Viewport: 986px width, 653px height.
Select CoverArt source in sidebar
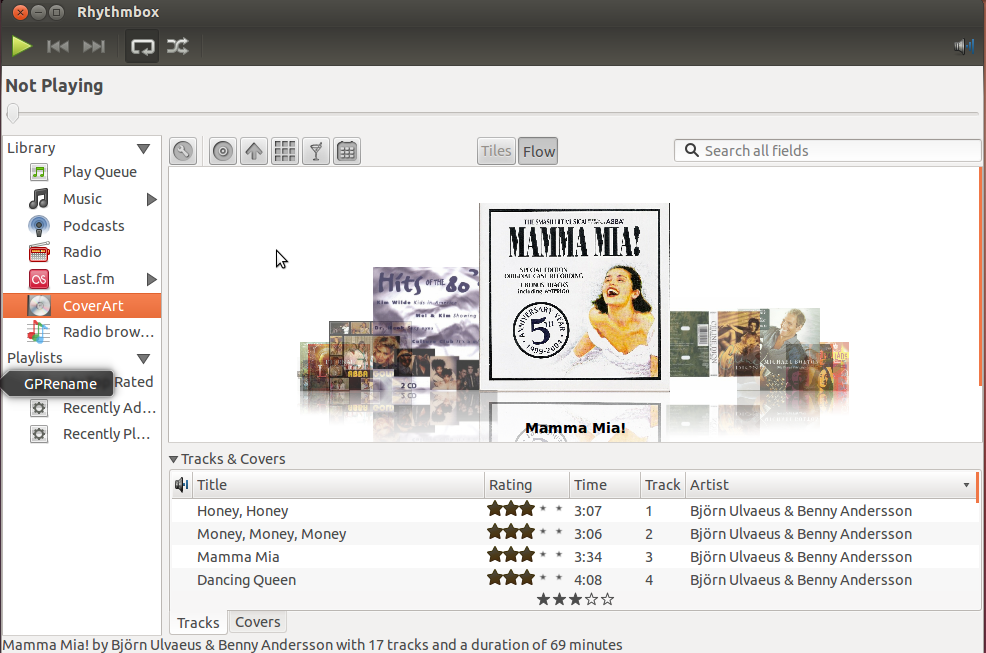[82, 306]
